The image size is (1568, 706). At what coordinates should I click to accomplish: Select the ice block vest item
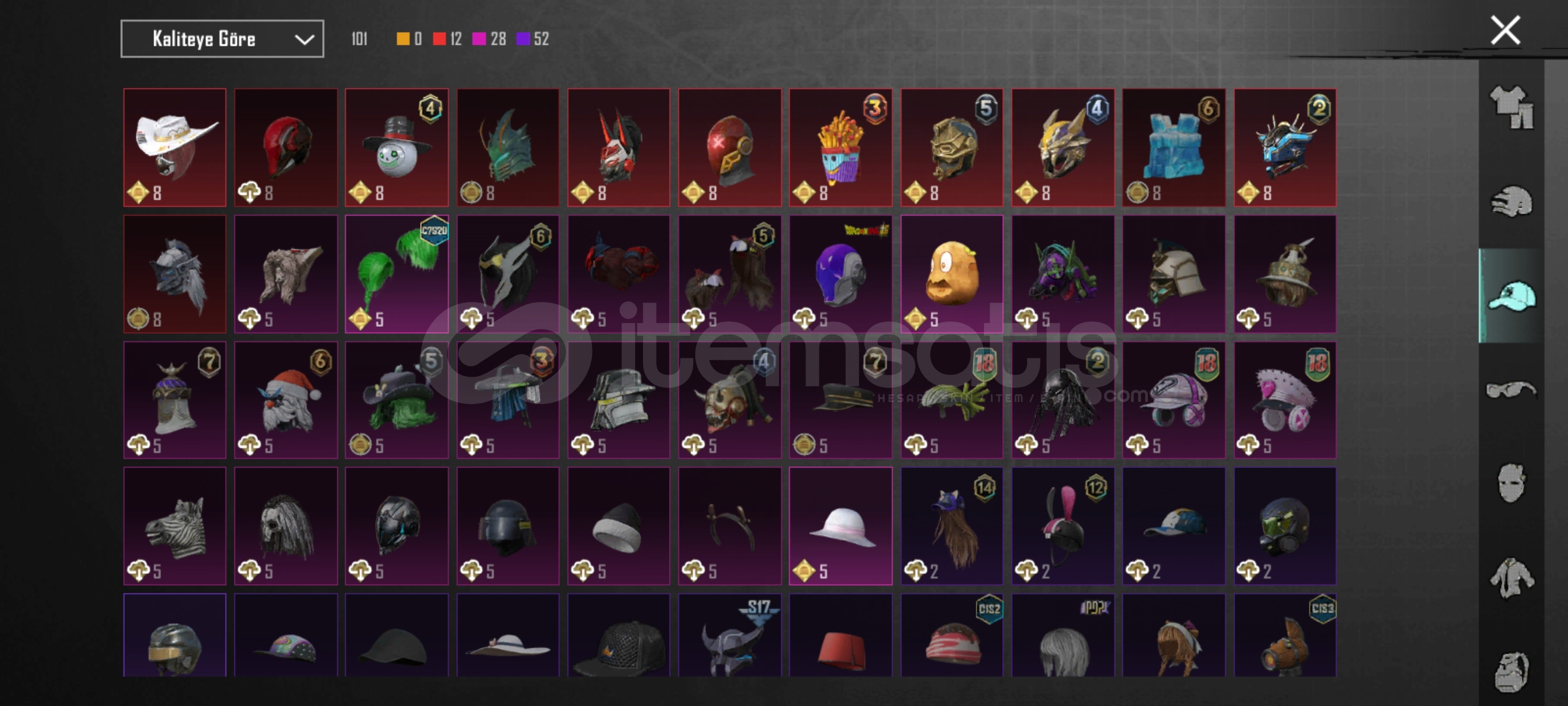coord(1174,148)
